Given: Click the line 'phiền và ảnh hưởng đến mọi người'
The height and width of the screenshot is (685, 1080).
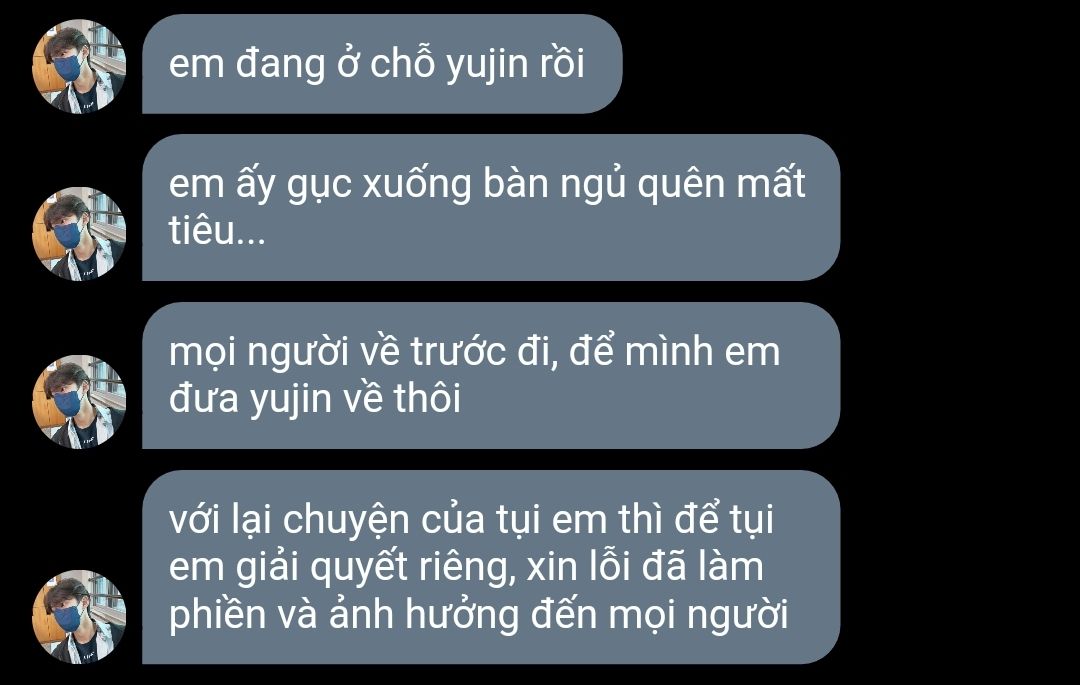Looking at the screenshot, I should (x=479, y=615).
